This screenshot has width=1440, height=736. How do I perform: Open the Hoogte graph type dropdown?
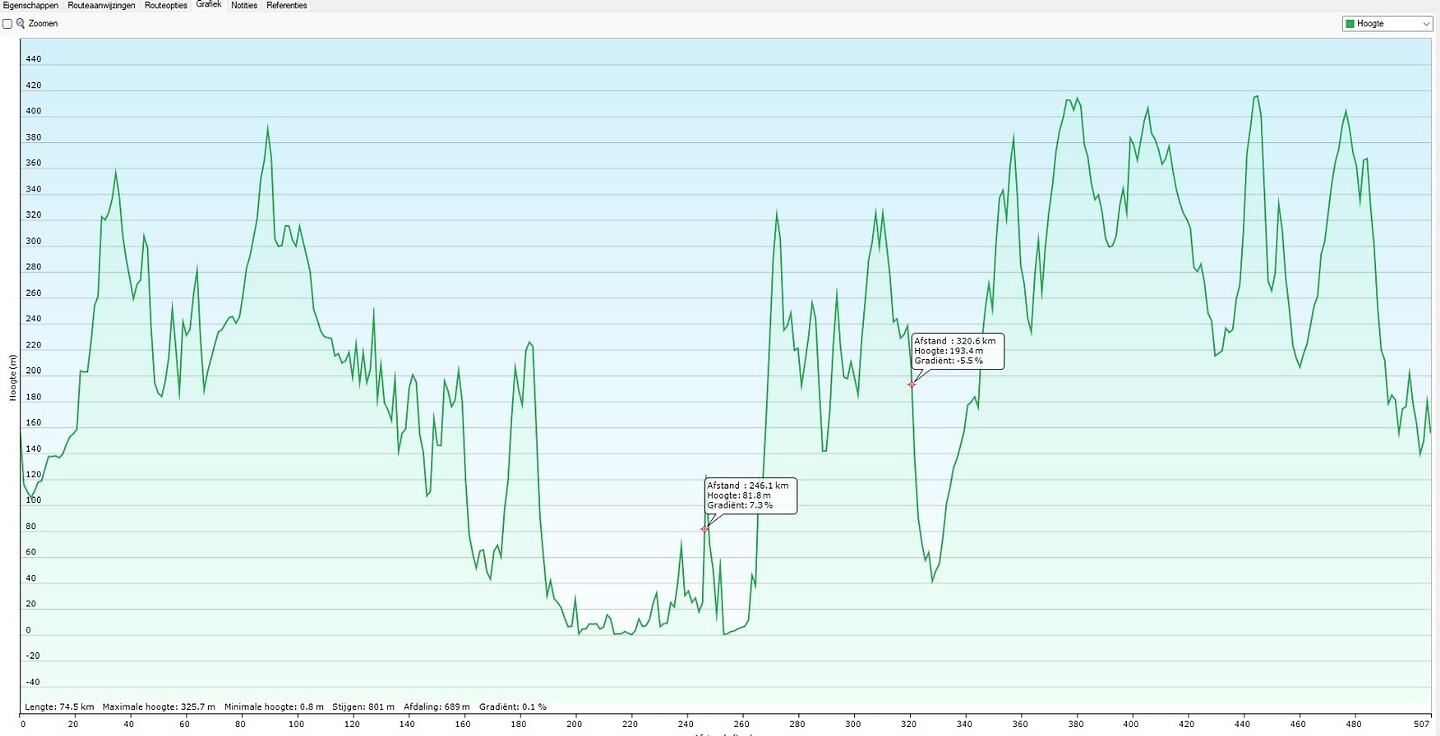(1387, 23)
